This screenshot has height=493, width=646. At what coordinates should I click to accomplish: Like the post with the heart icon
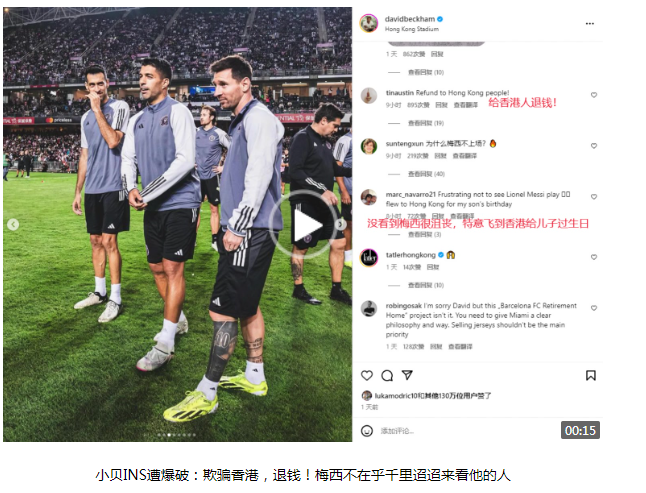click(367, 375)
